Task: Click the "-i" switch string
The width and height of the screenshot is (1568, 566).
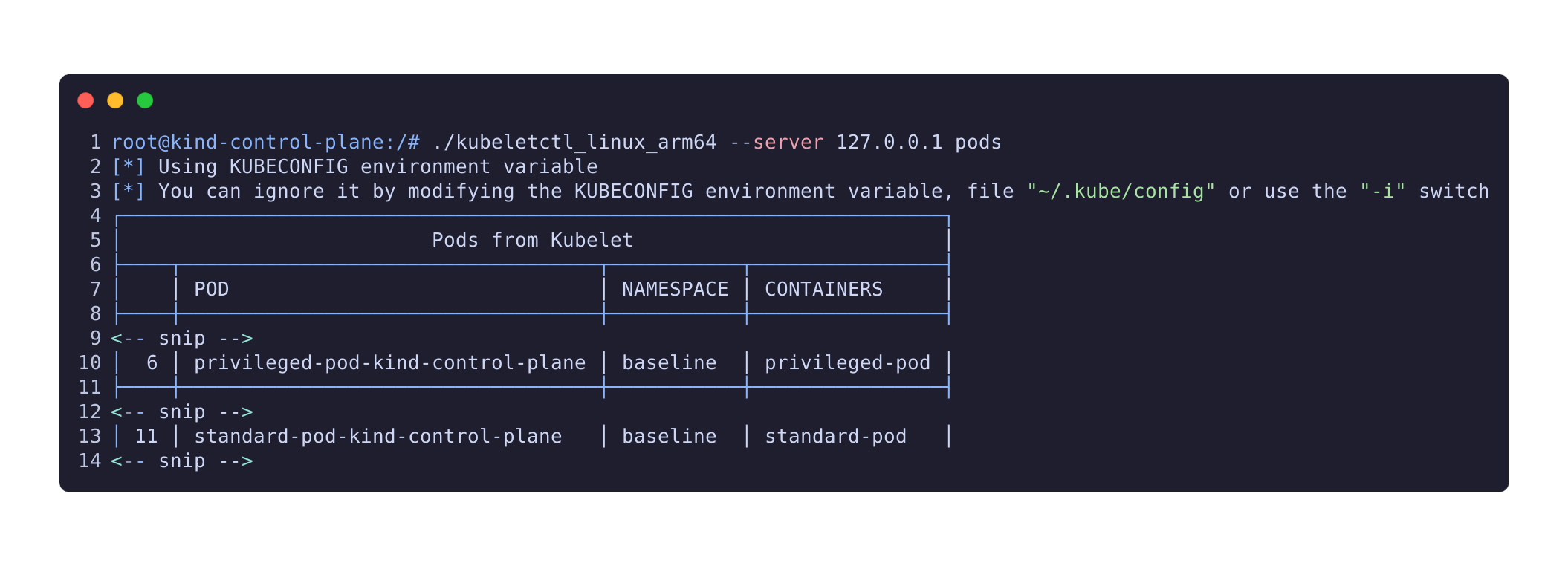Action: (x=1382, y=191)
